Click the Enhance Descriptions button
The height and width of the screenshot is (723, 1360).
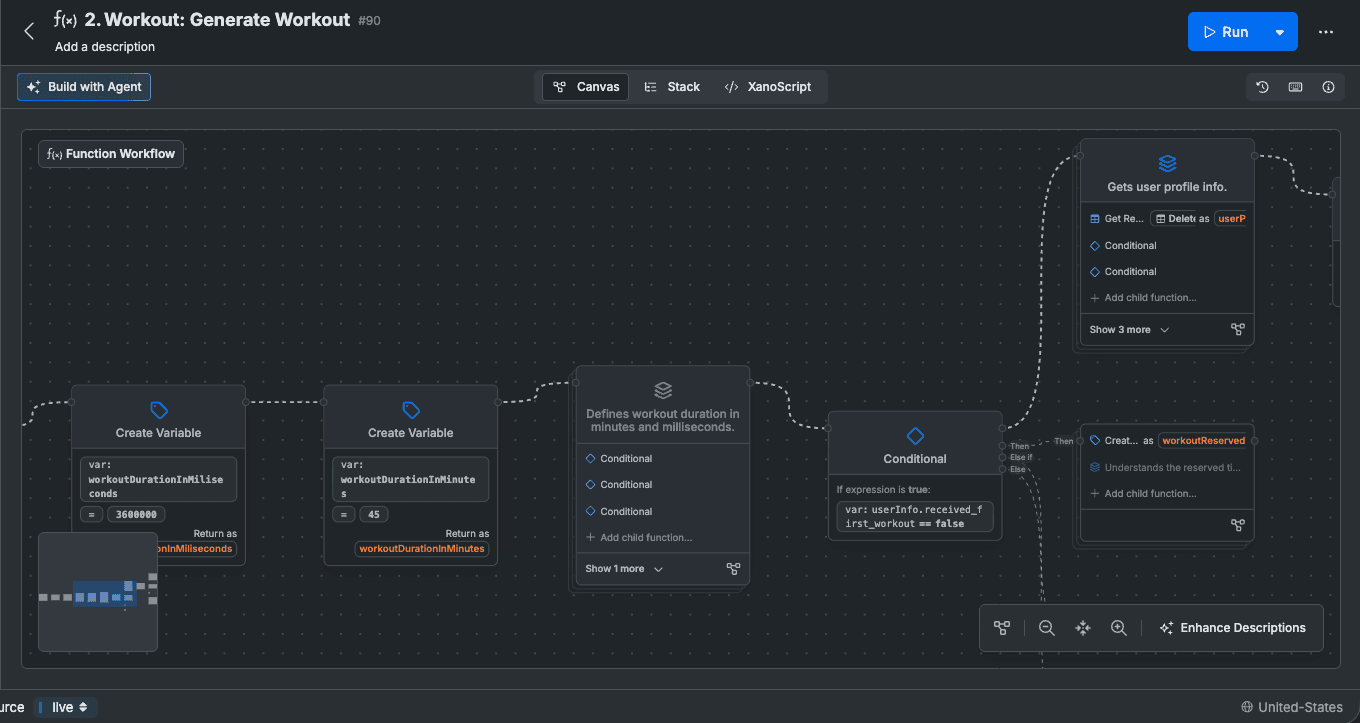pos(1232,628)
